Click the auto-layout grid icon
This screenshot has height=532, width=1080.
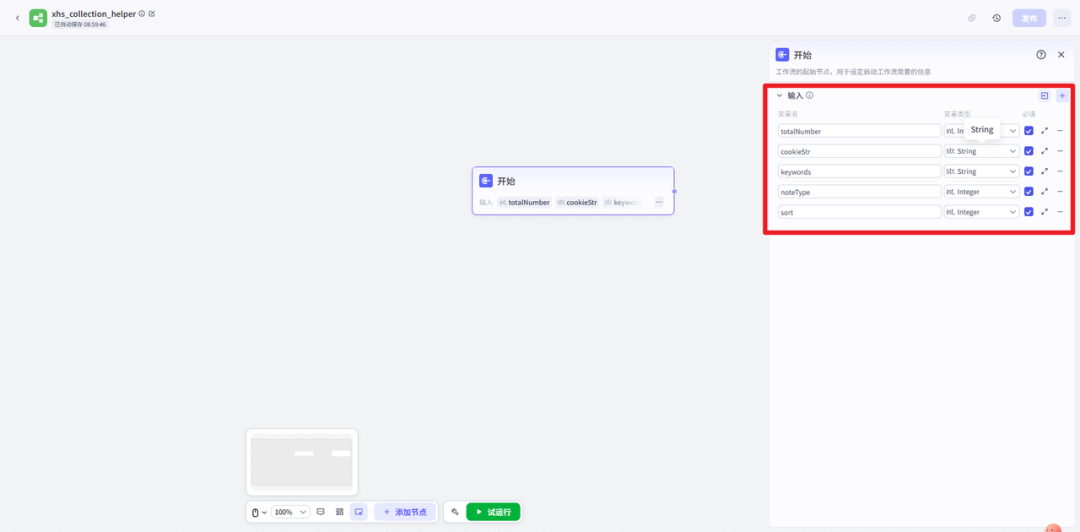coord(340,512)
